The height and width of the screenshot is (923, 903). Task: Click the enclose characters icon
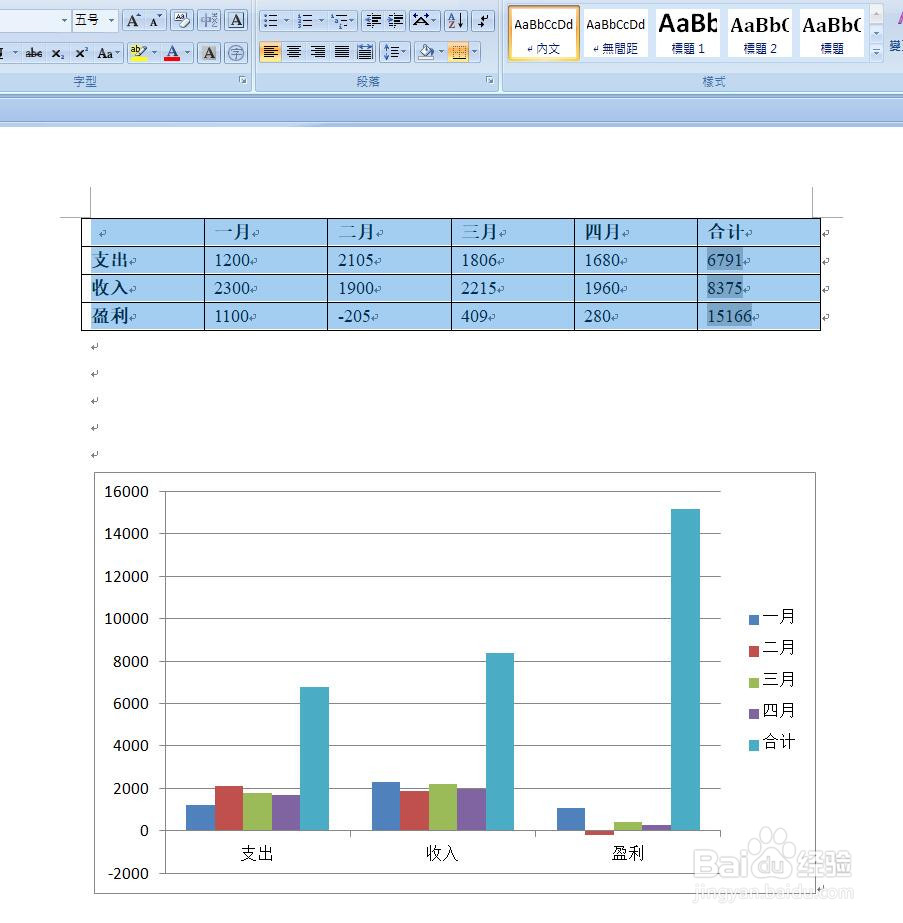tap(236, 54)
